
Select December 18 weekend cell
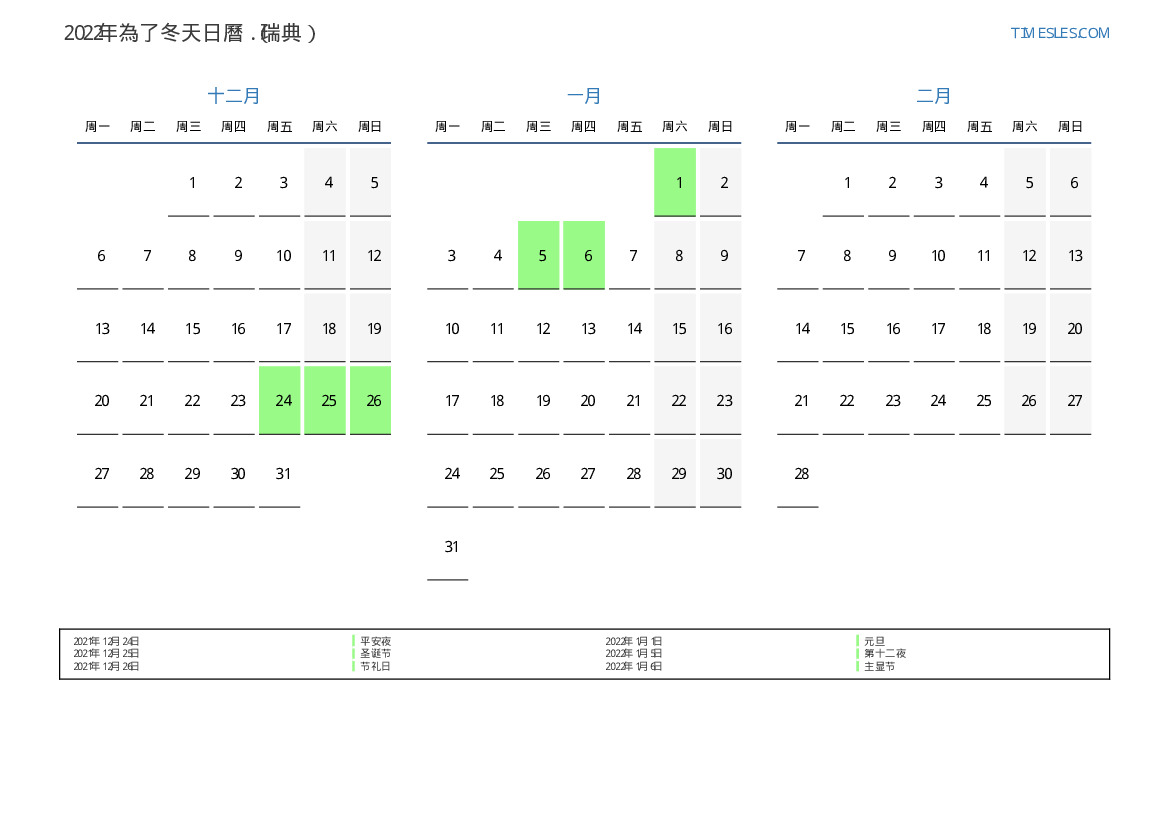point(325,328)
